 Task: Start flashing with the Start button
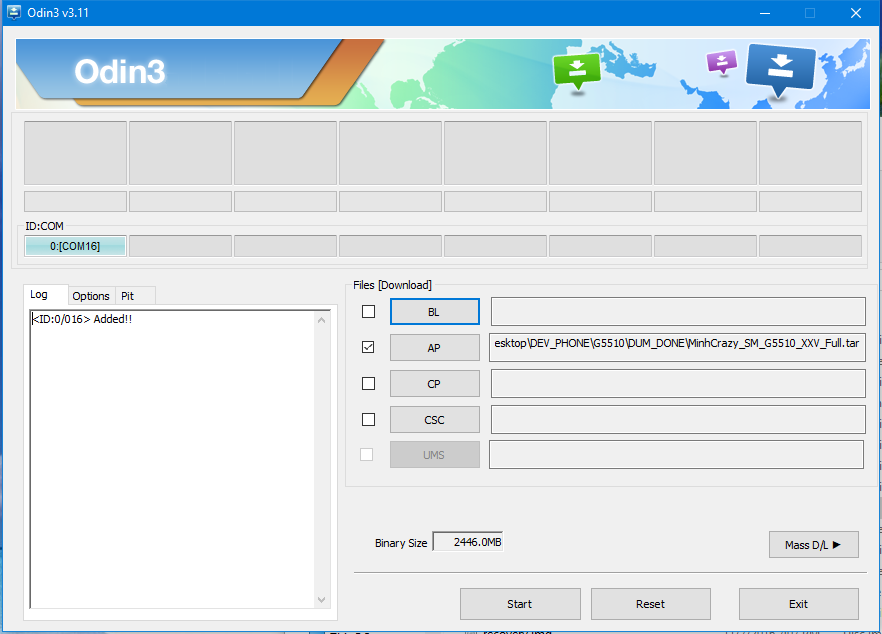tap(520, 604)
